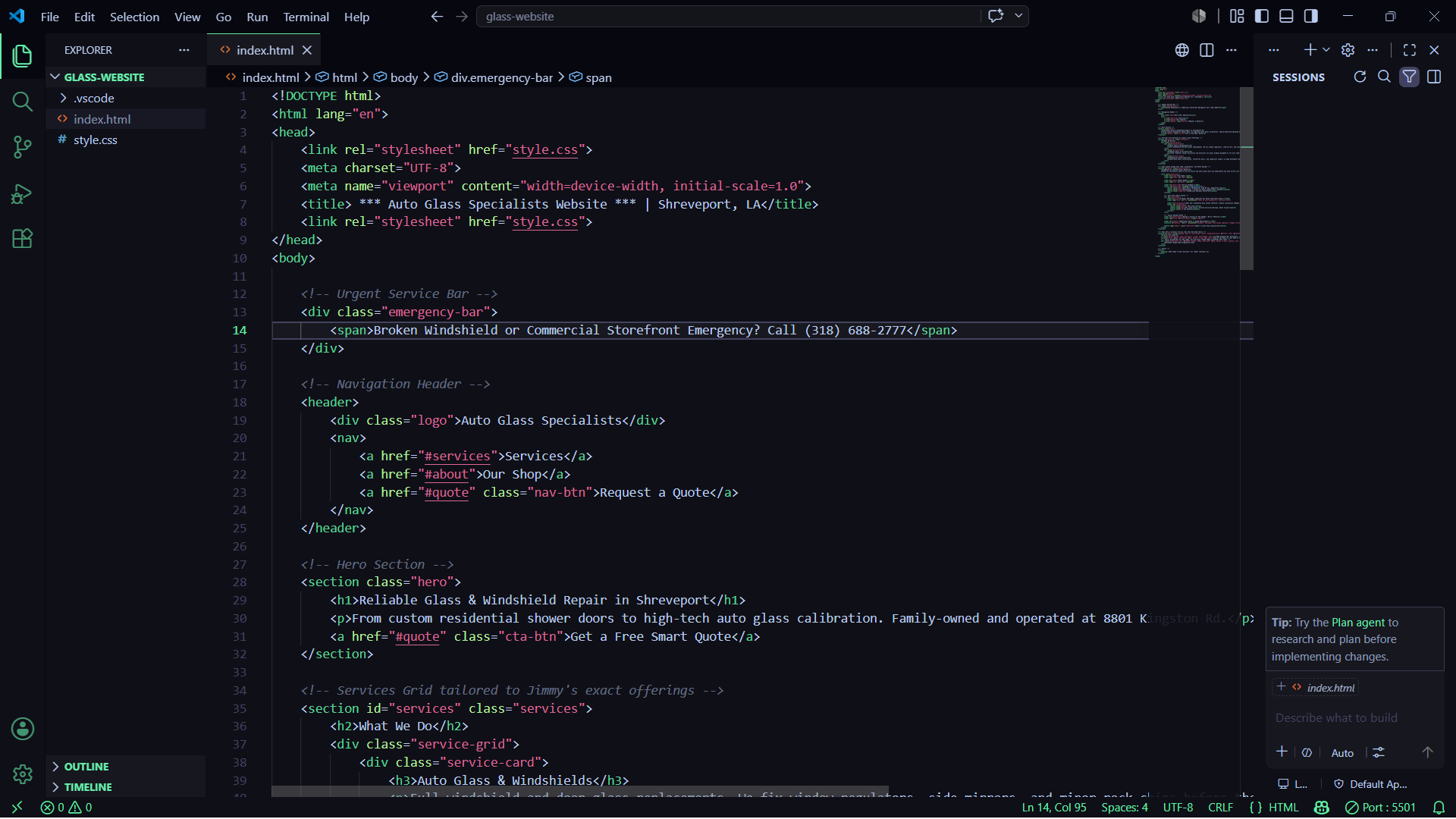Image resolution: width=1456 pixels, height=819 pixels.
Task: Go forward with navigation arrow
Action: coord(462,16)
